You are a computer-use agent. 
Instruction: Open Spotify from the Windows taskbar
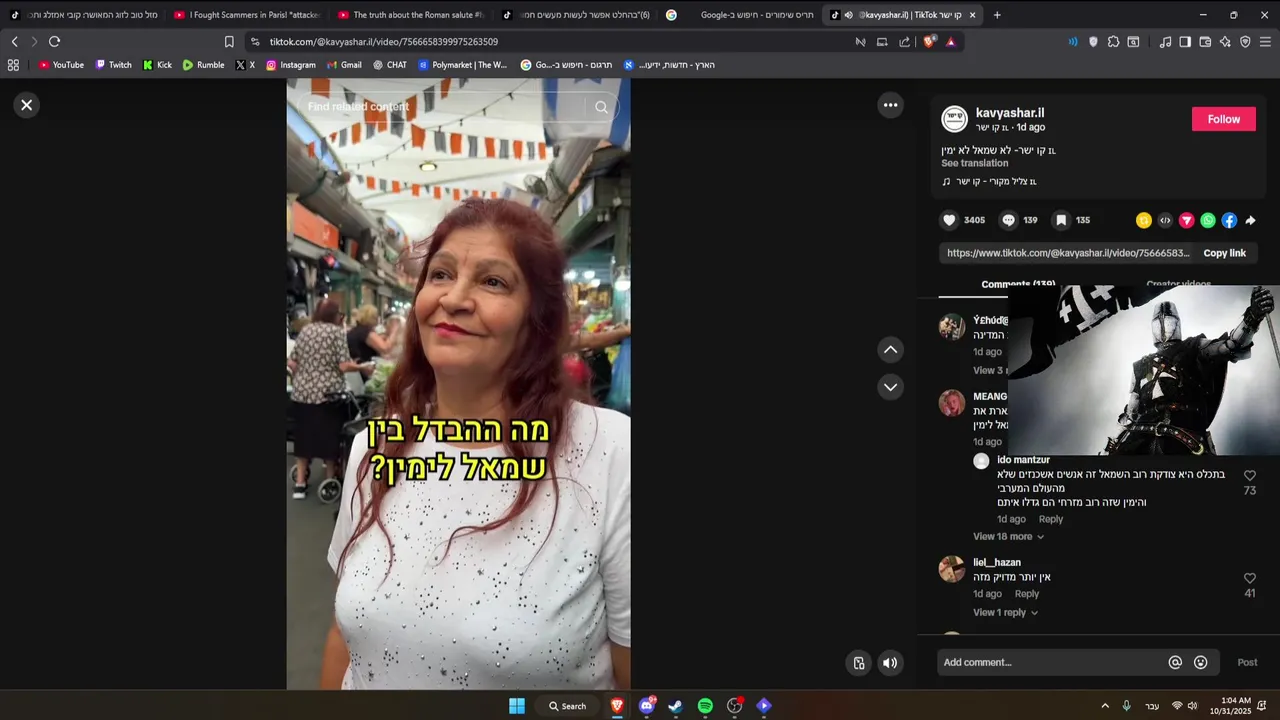705,706
